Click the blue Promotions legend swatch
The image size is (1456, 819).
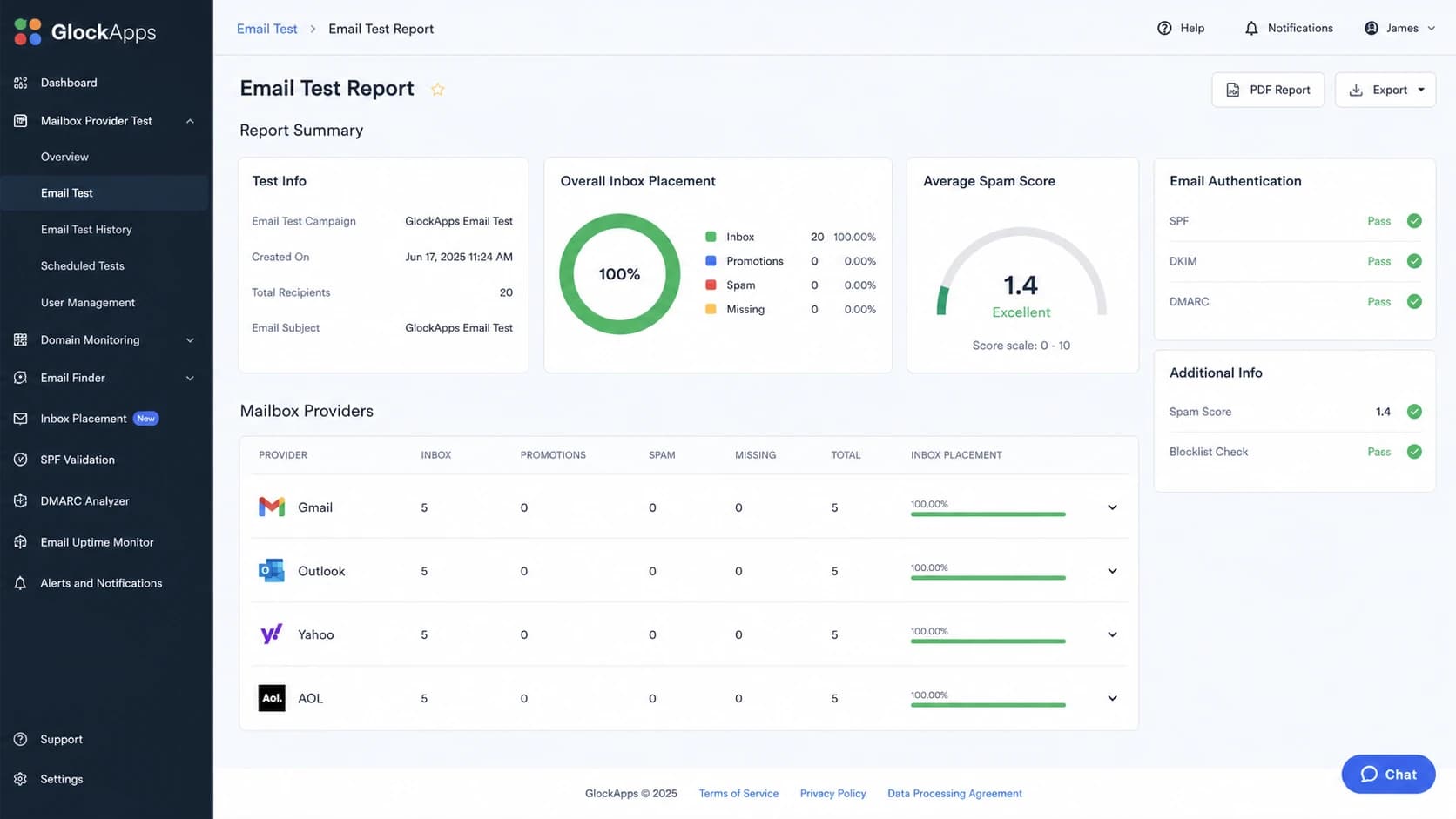click(x=711, y=261)
